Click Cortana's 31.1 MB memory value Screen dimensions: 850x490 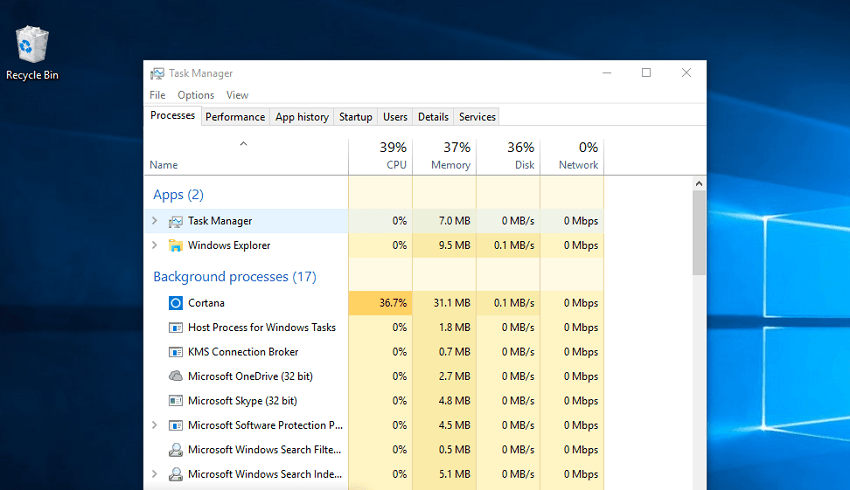point(452,303)
